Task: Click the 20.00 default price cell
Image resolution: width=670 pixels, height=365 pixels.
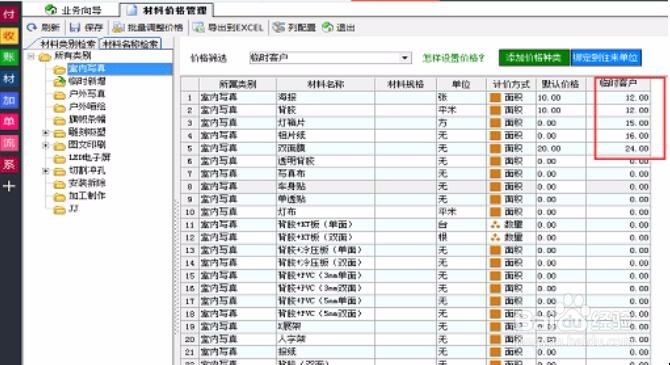Action: (x=561, y=148)
